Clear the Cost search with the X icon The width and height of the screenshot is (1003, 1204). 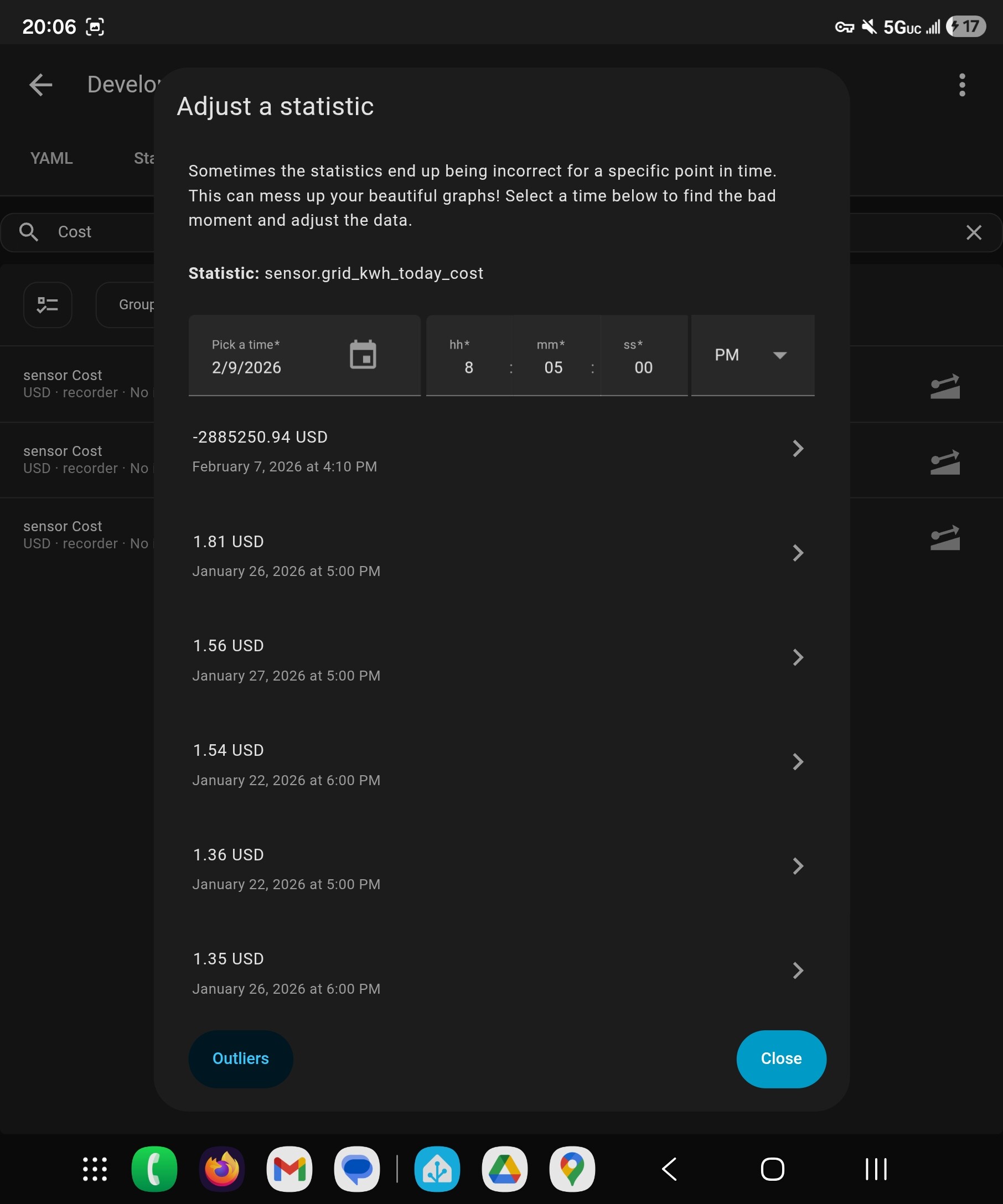973,232
